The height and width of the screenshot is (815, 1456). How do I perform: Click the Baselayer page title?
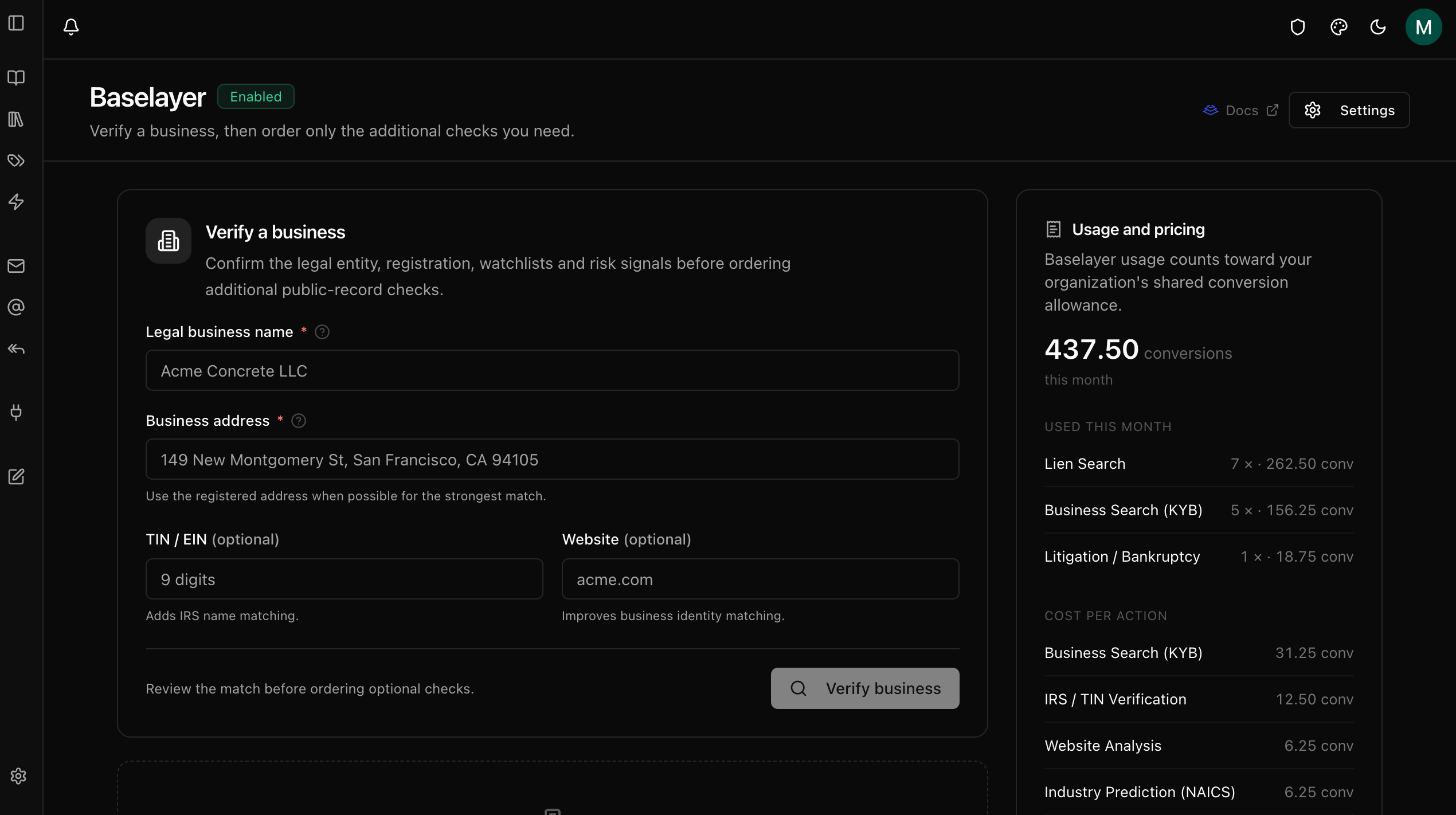(148, 97)
